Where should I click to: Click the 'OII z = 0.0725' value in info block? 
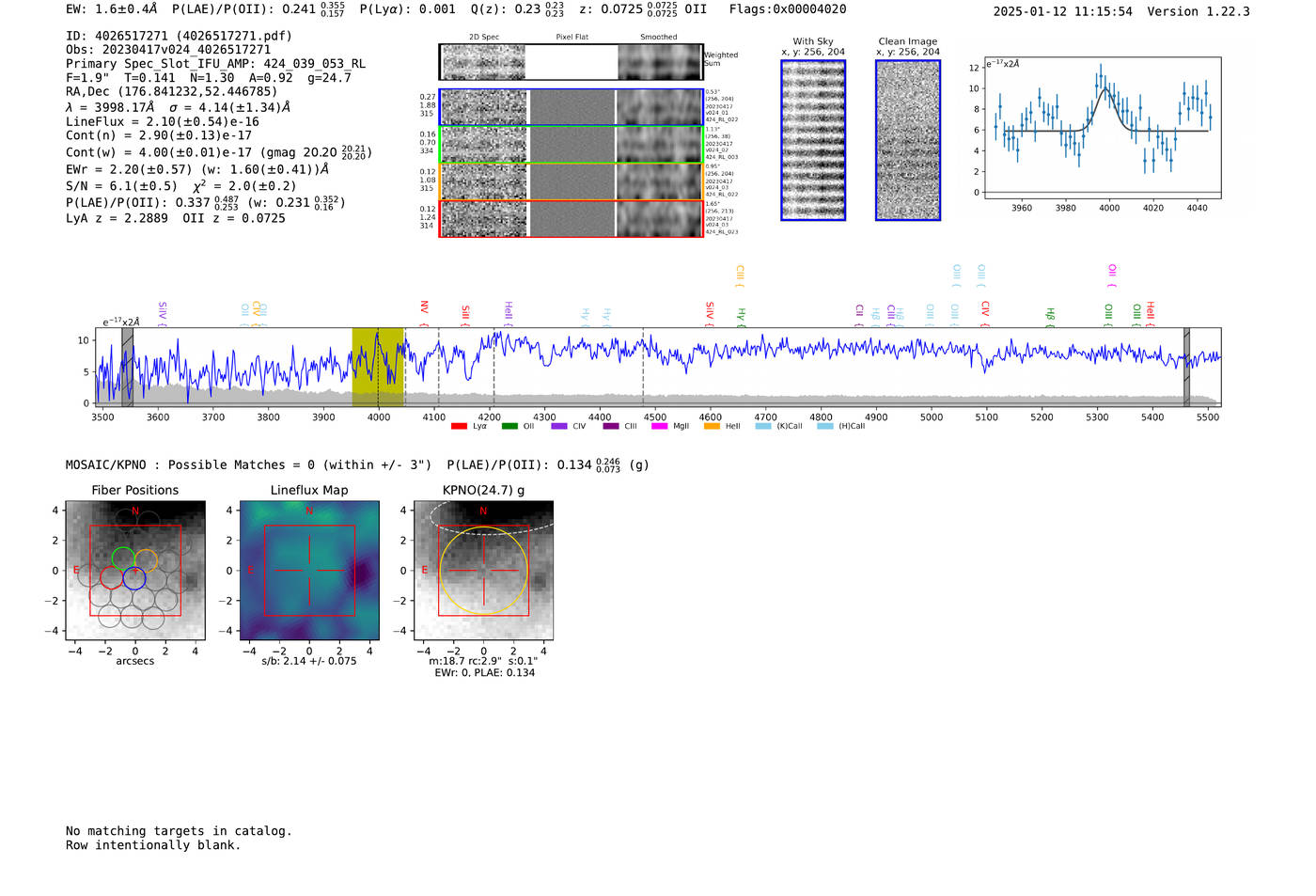click(234, 218)
